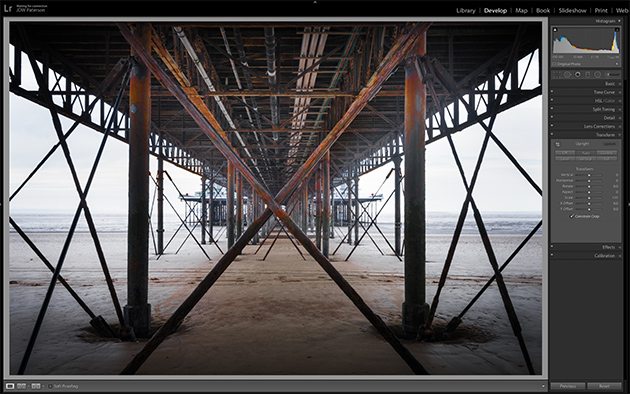The height and width of the screenshot is (394, 630).
Task: Select the Graduated Filter tool icon
Action: [x=587, y=74]
